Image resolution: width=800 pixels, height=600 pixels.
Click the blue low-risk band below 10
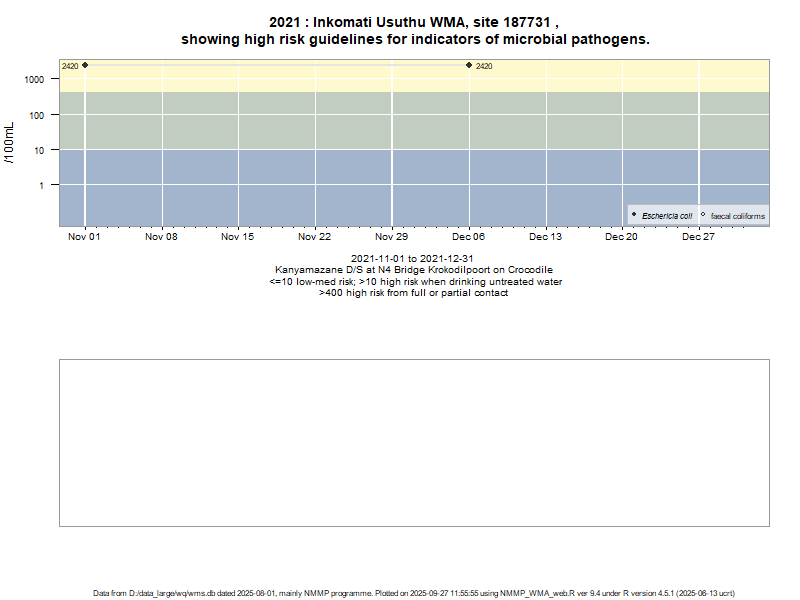click(300, 190)
